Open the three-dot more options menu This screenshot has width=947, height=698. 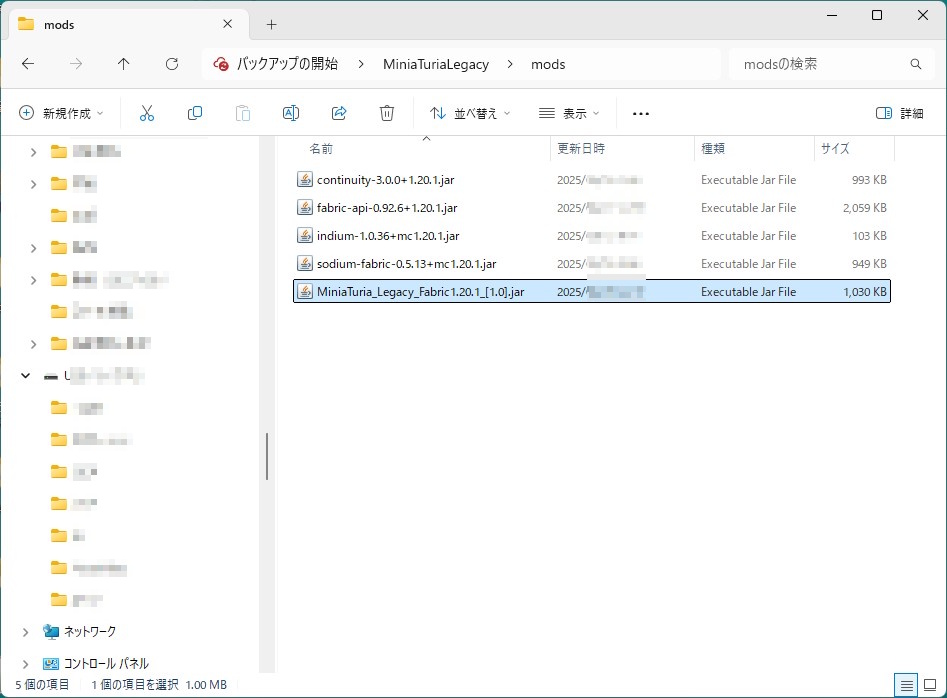click(641, 114)
